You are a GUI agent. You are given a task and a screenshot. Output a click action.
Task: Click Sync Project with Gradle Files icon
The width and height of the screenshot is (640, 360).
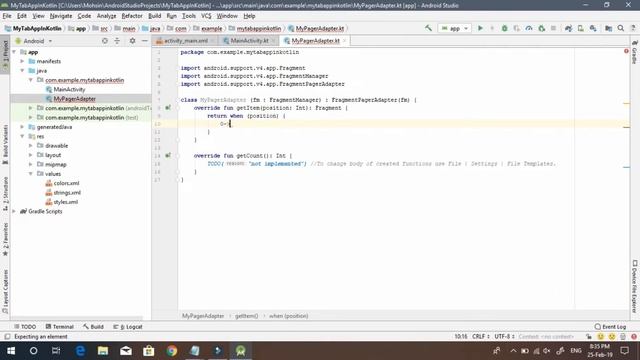[568, 28]
